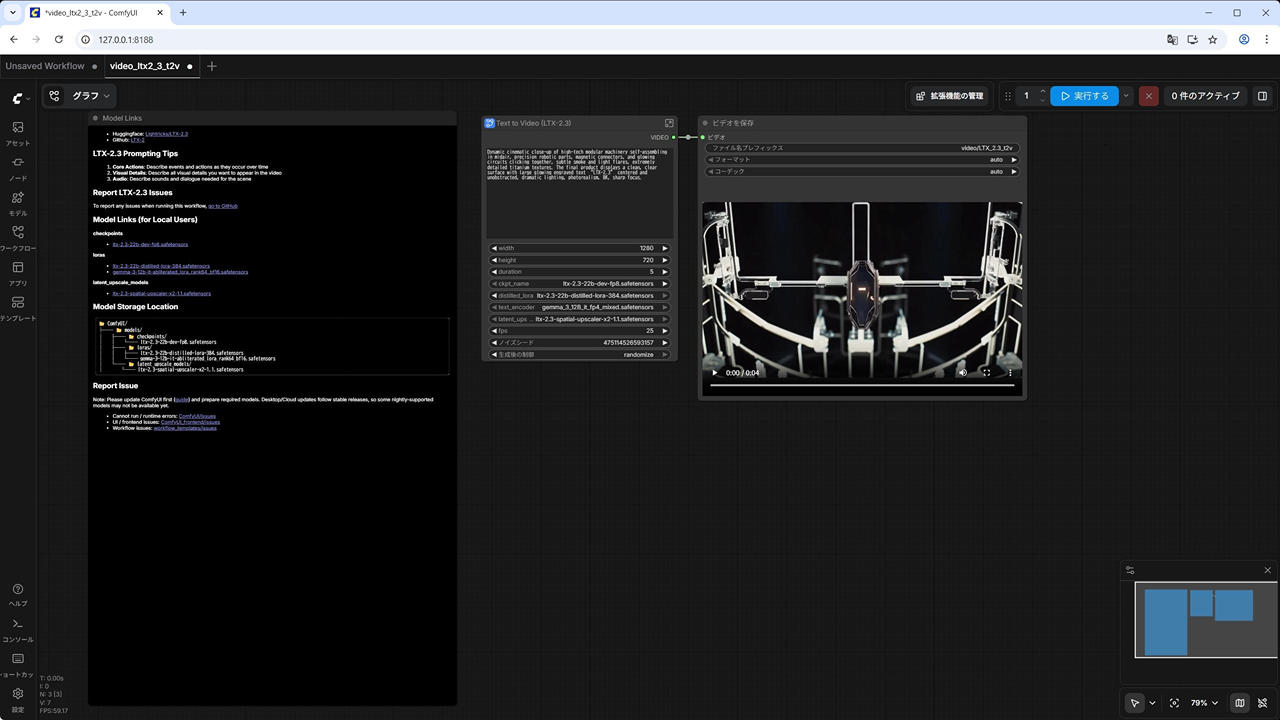Open the 拡張機能の管理 extension manager
This screenshot has width=1280, height=720.
(949, 96)
